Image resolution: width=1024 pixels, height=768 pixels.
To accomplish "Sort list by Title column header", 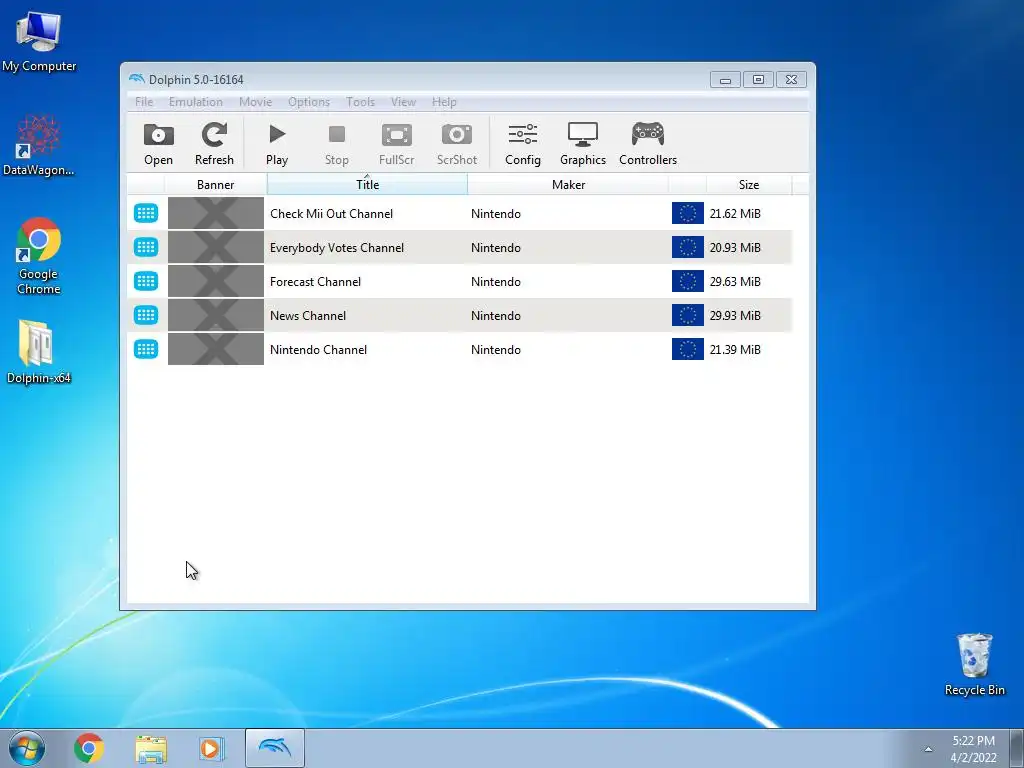I will tap(367, 185).
